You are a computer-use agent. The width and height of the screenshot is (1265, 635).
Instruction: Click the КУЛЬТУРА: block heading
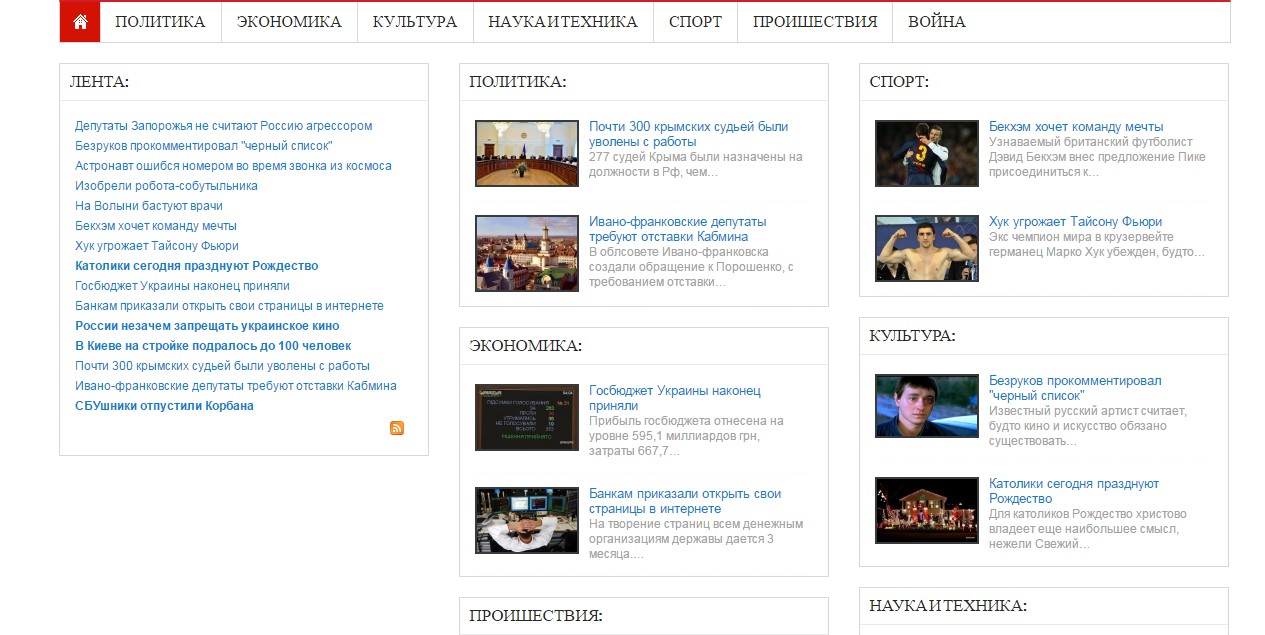(912, 336)
